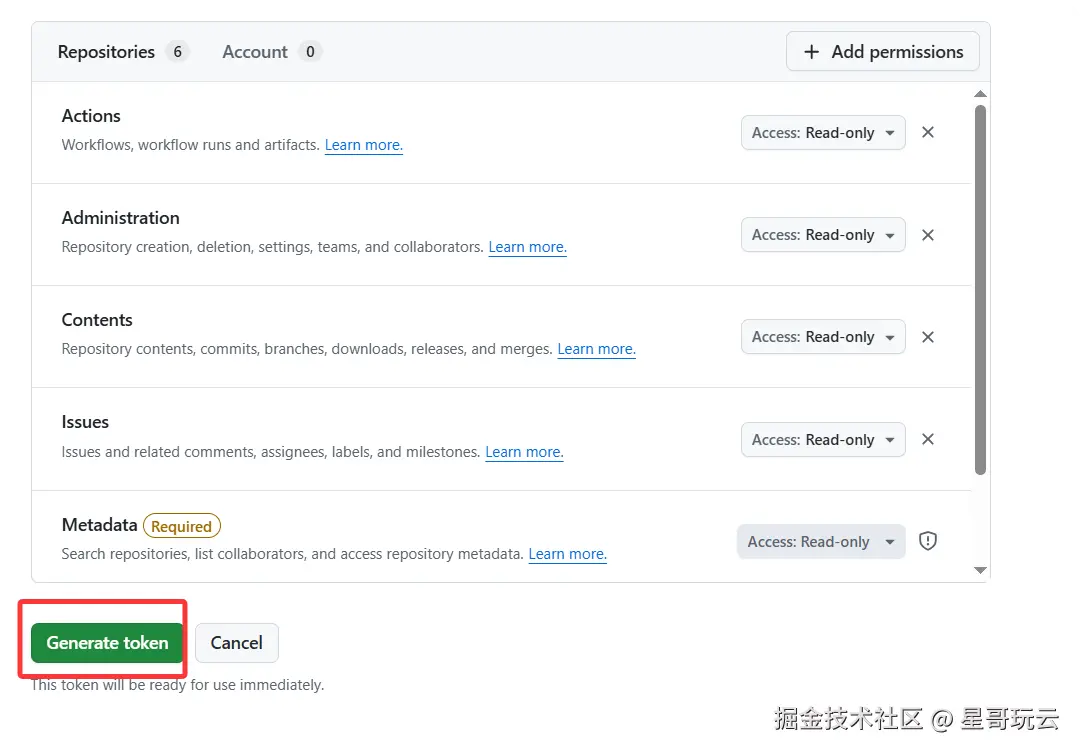Open the Contents access level dropdown
The image size is (1081, 754).
823,337
